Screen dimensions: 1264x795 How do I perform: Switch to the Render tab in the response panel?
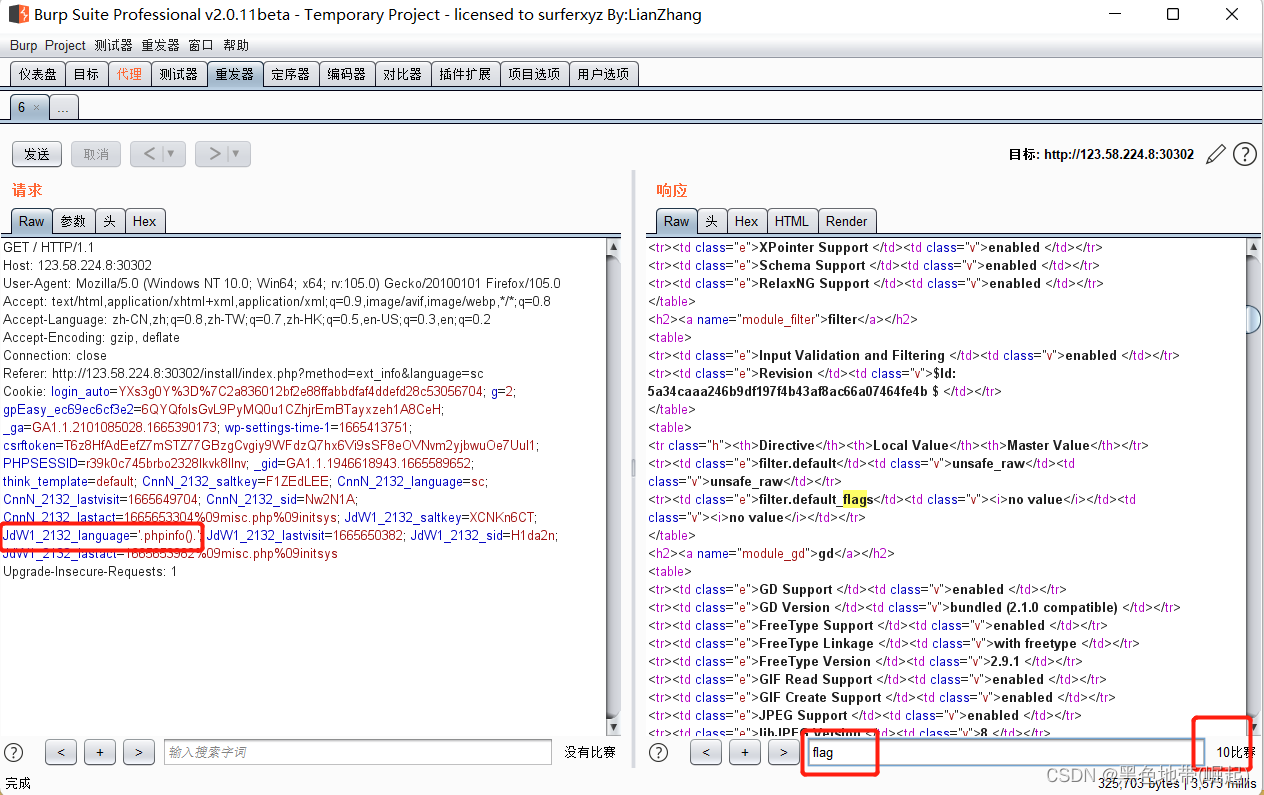click(x=846, y=220)
